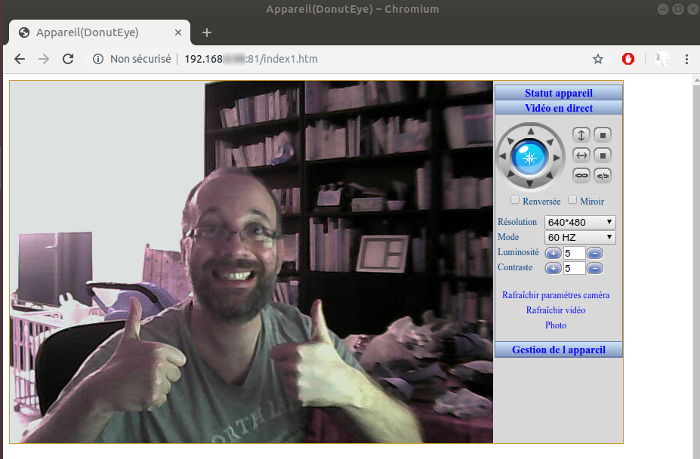Click the PTZ center button

click(x=530, y=156)
